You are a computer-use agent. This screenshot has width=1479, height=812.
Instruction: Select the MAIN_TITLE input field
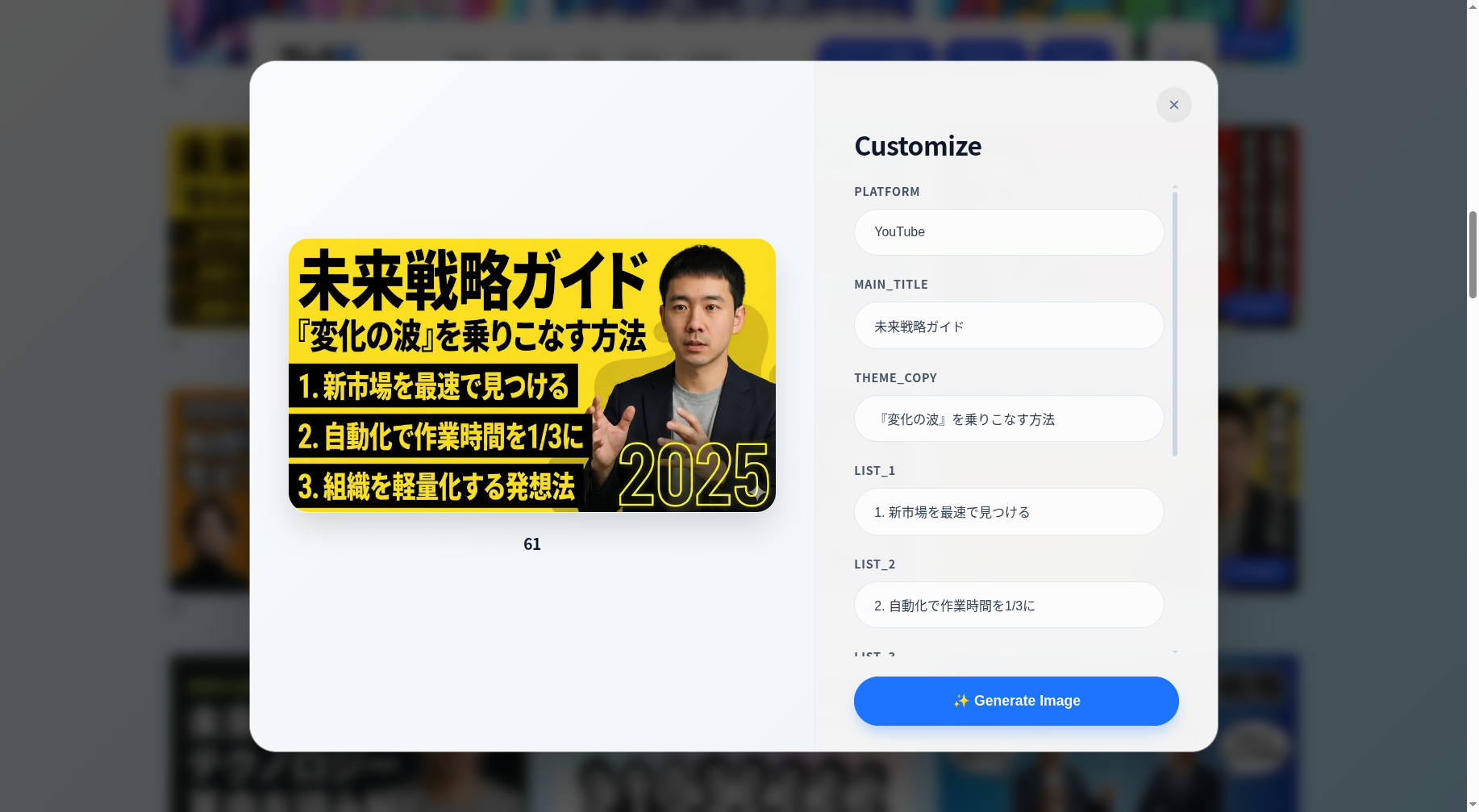[1008, 326]
